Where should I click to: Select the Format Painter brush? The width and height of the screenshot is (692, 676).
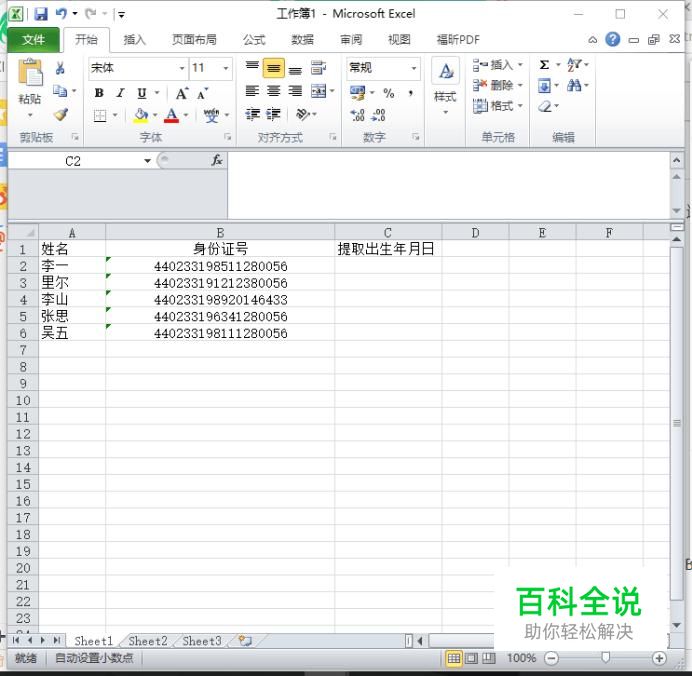pyautogui.click(x=60, y=114)
